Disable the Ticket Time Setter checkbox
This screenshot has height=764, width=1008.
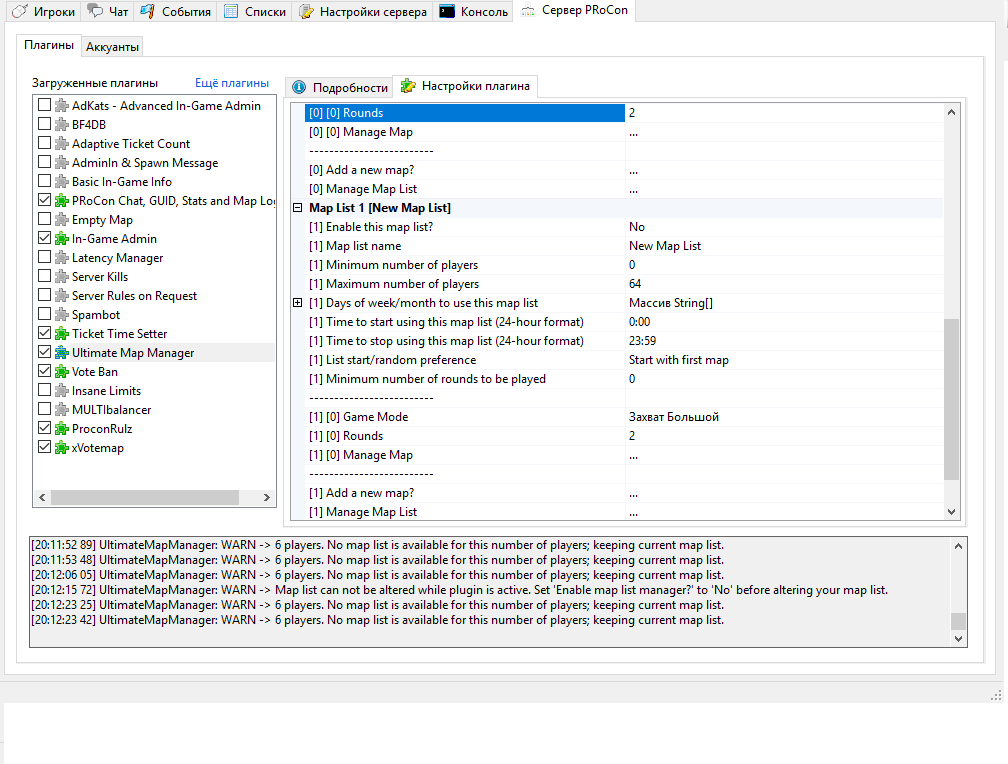click(x=44, y=334)
